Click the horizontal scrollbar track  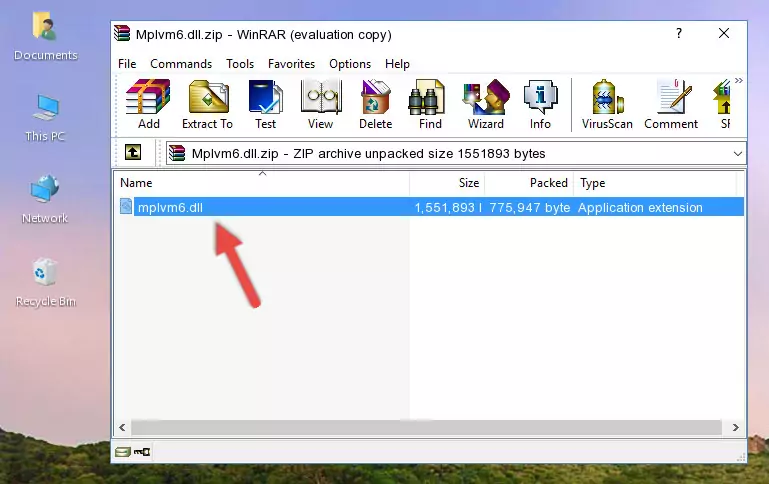426,427
